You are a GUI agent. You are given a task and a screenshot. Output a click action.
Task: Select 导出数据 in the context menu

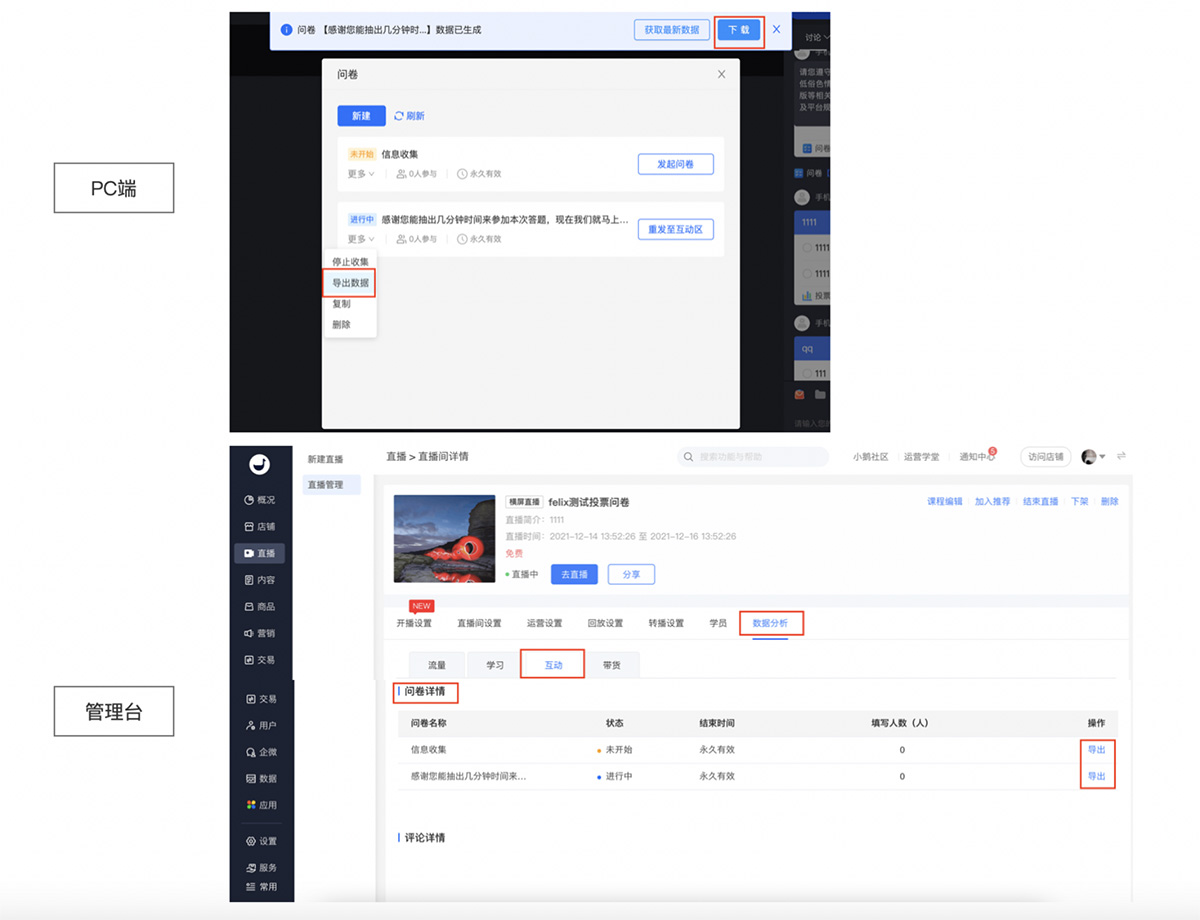pos(350,283)
